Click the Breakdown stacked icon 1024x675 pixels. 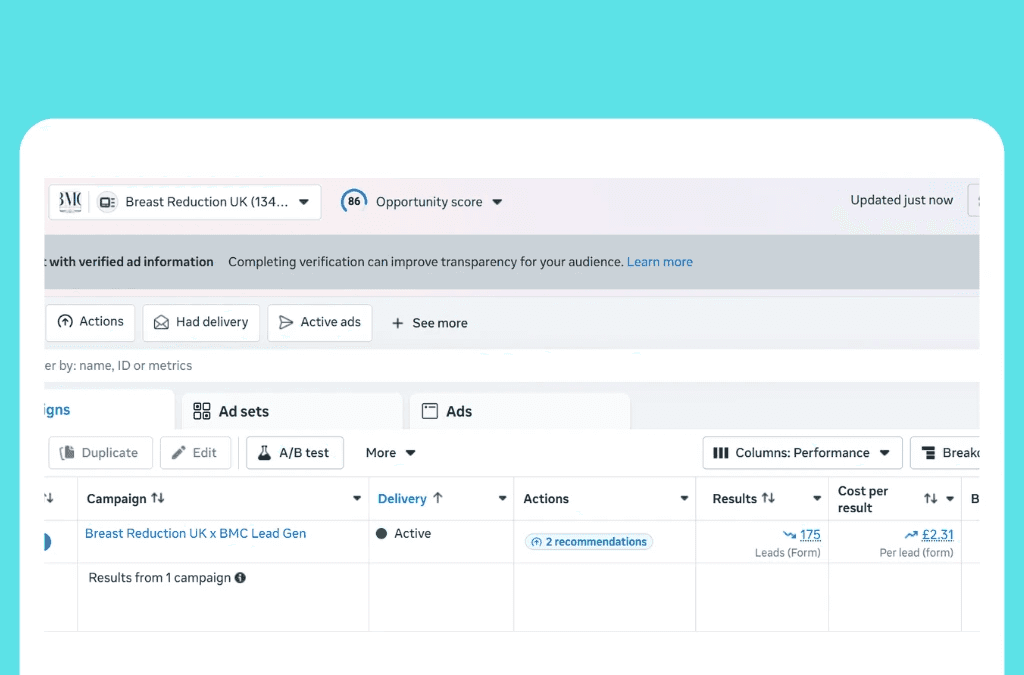928,453
